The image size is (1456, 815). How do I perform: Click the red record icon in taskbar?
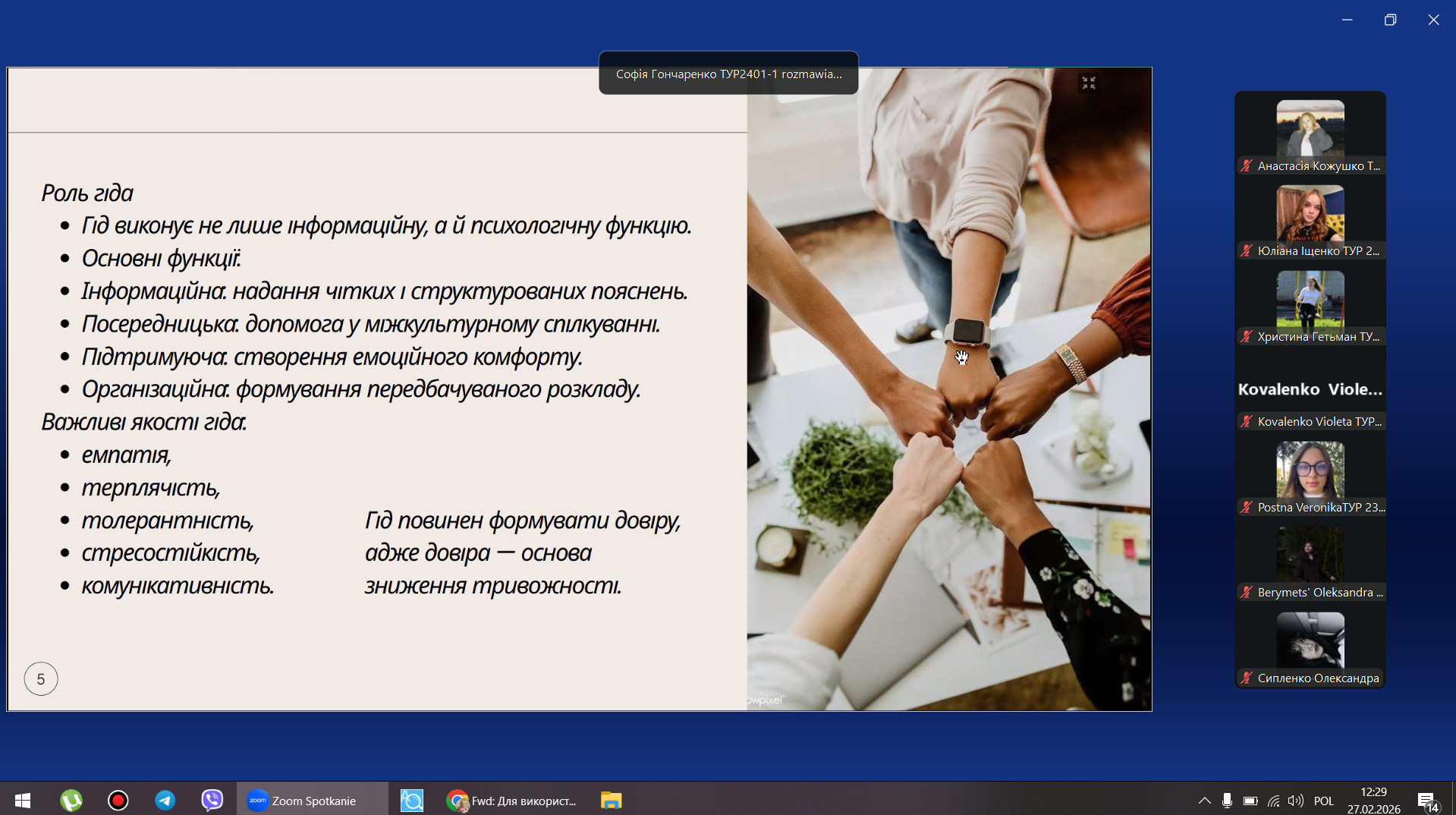pyautogui.click(x=118, y=801)
